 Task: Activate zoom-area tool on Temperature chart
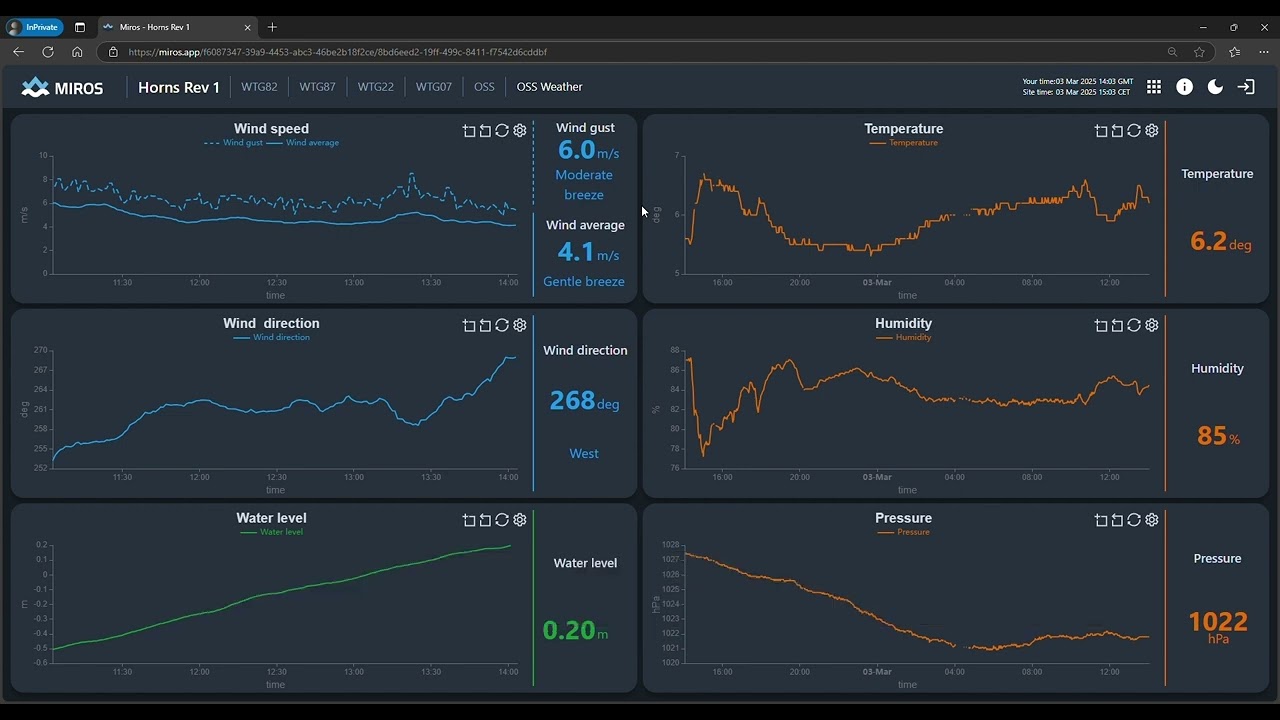pos(1101,131)
